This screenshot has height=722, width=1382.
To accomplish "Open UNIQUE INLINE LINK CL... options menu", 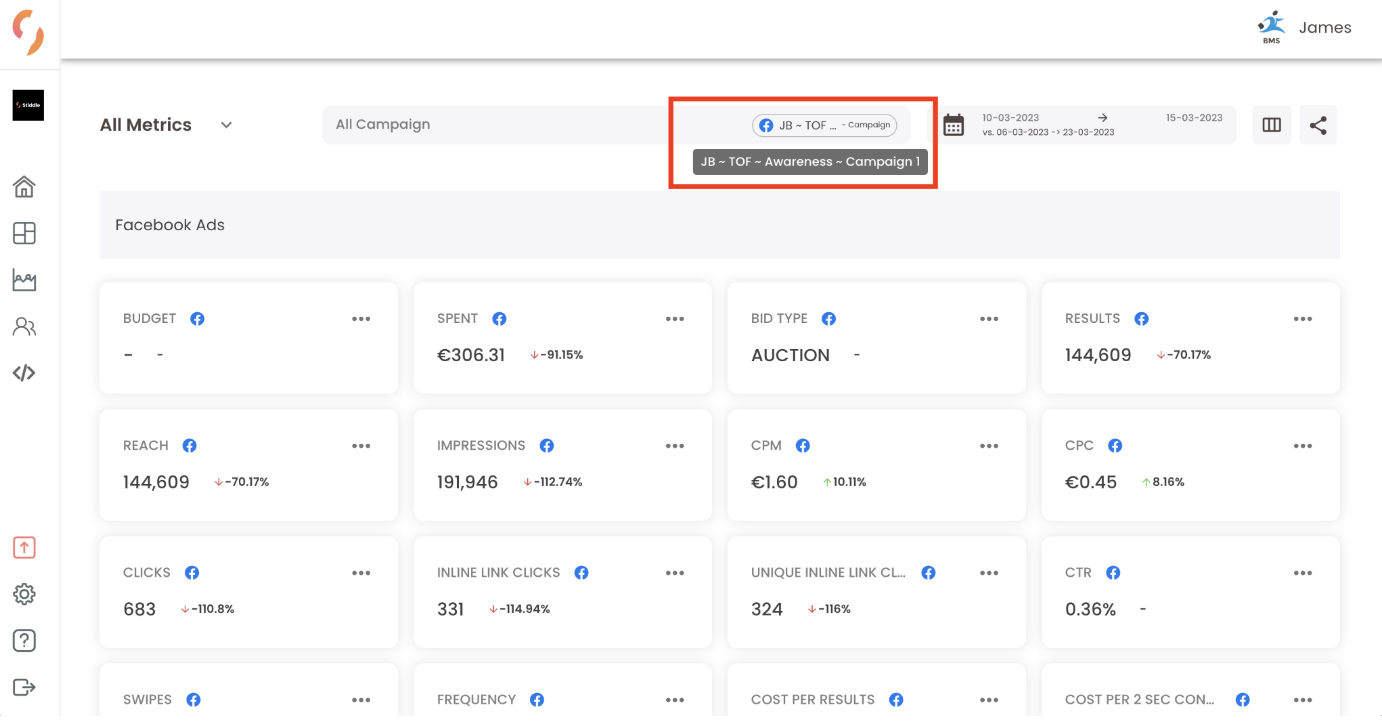I will pos(989,573).
